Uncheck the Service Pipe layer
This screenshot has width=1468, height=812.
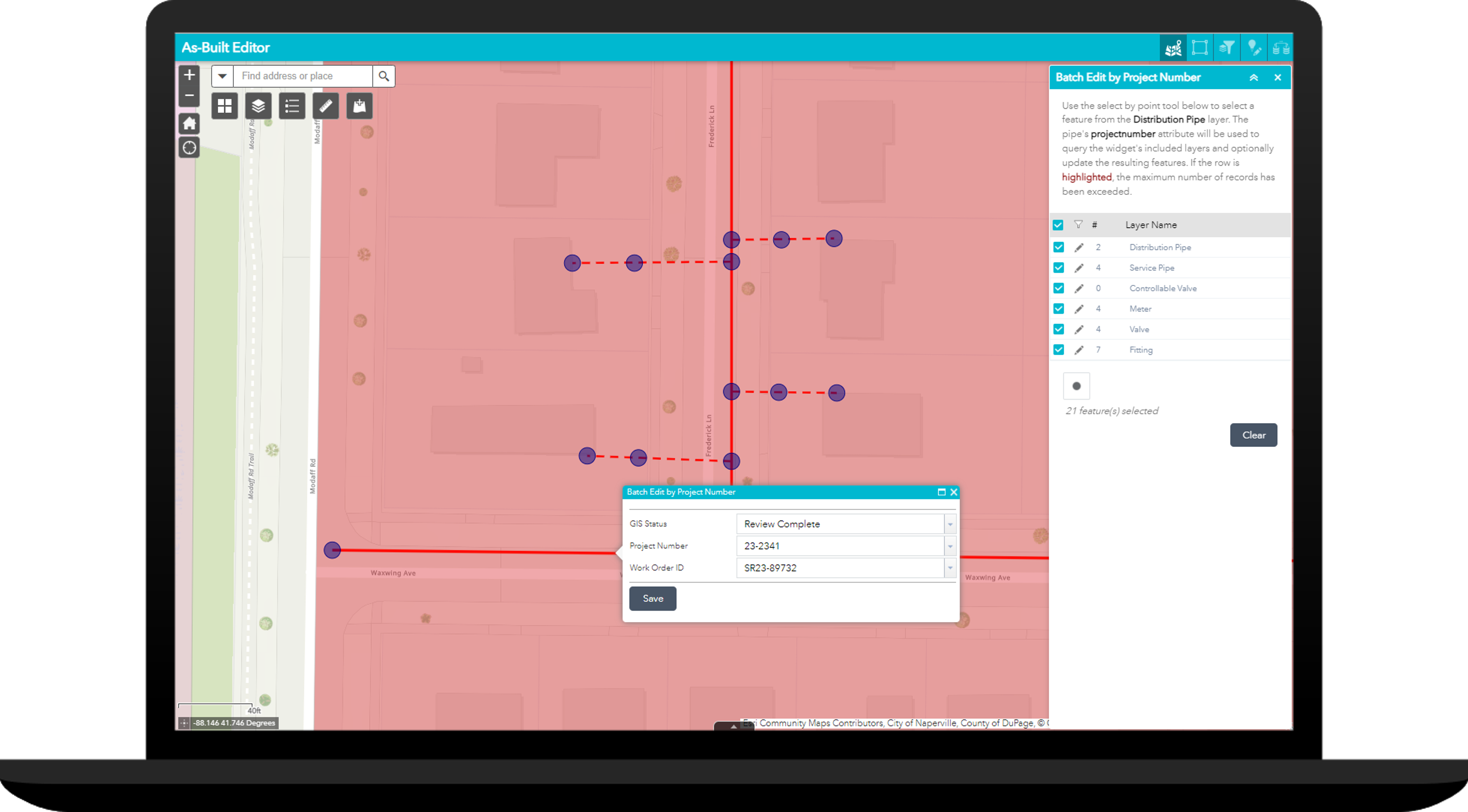tap(1059, 267)
